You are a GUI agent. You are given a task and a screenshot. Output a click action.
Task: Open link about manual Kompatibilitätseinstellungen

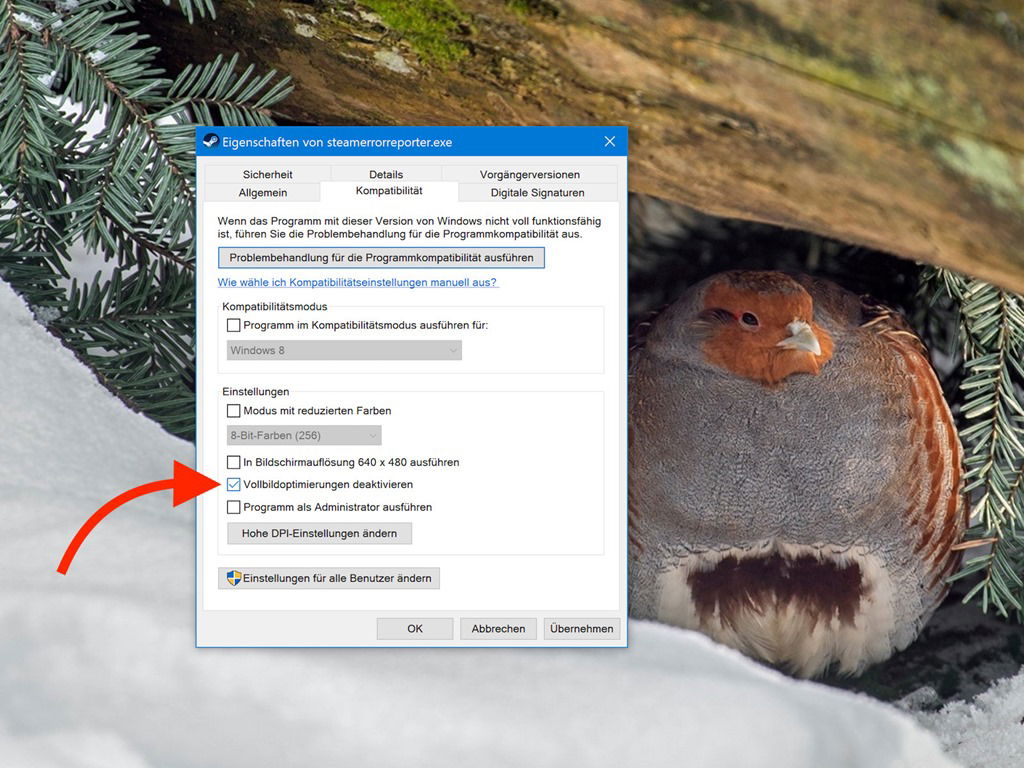click(x=357, y=282)
